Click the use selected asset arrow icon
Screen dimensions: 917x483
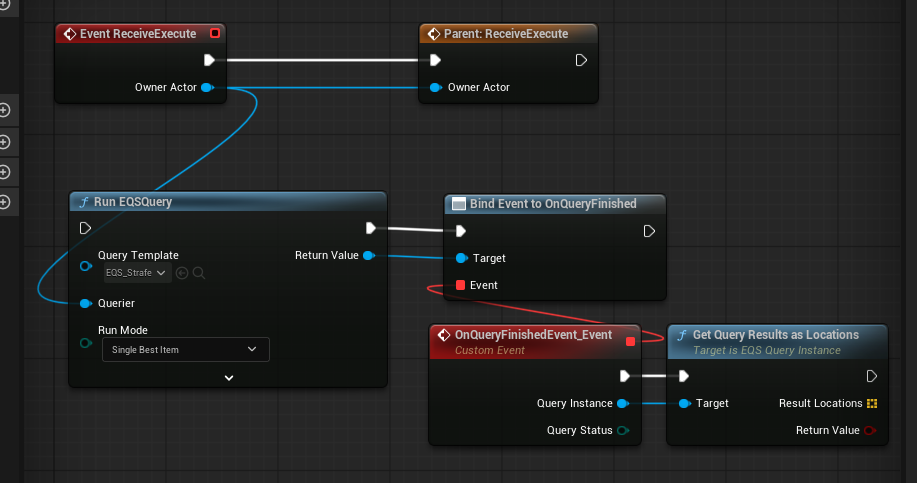tap(182, 273)
